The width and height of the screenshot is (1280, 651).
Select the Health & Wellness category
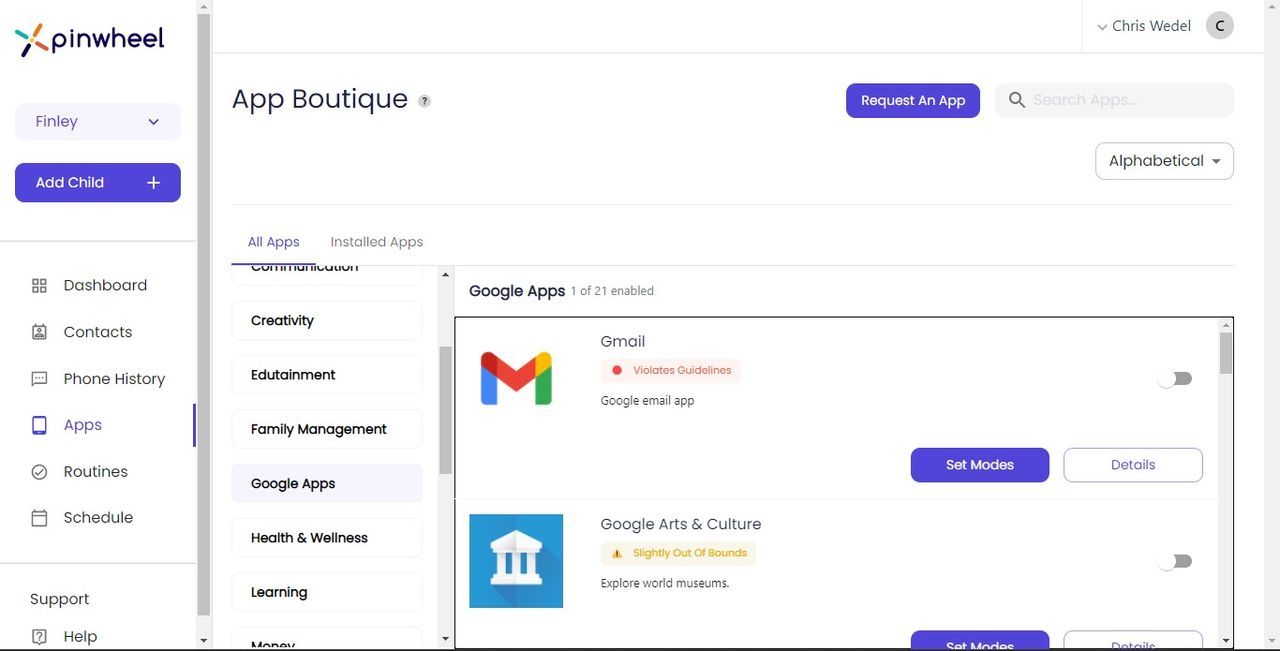coord(327,538)
